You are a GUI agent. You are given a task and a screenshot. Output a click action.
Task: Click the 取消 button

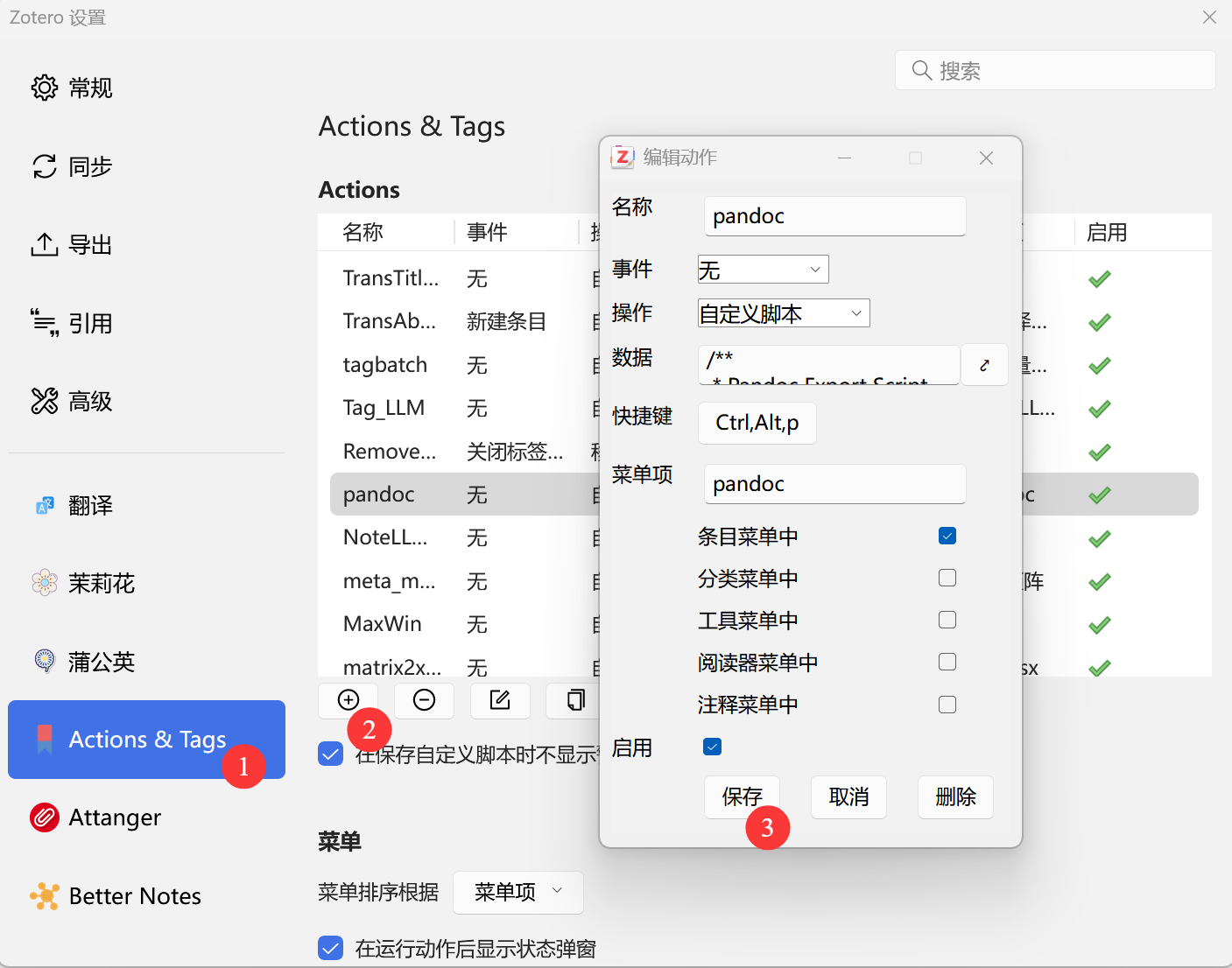coord(848,796)
